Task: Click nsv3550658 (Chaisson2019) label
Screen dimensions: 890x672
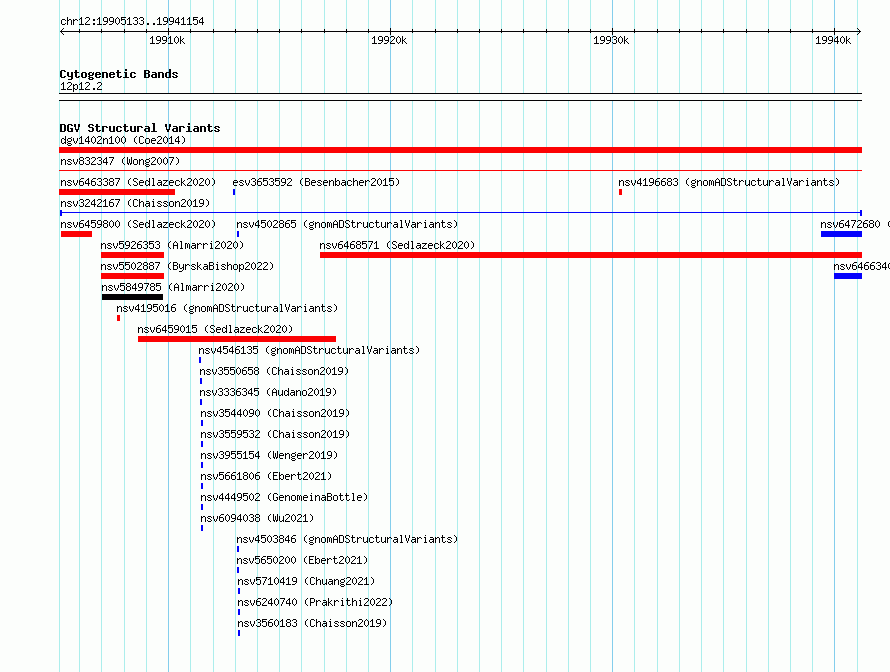Action: pyautogui.click(x=274, y=371)
